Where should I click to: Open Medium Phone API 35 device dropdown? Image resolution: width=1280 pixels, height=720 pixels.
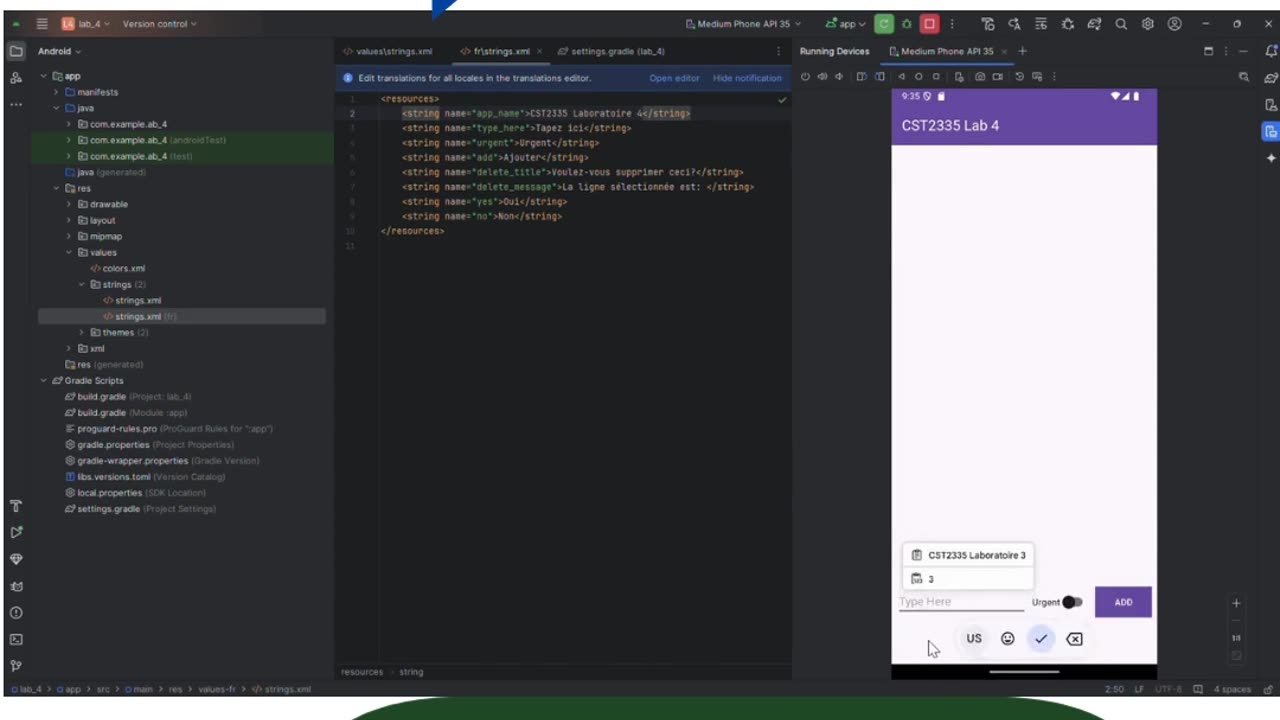pyautogui.click(x=743, y=24)
